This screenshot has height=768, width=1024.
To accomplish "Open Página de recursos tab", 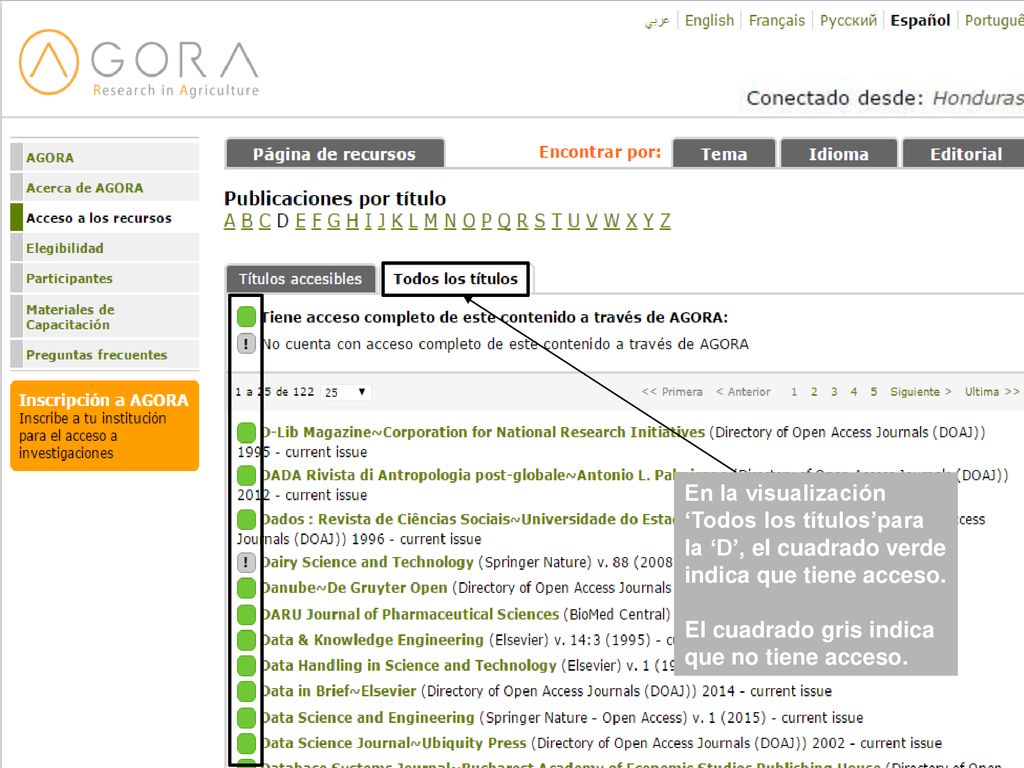I will click(x=334, y=154).
